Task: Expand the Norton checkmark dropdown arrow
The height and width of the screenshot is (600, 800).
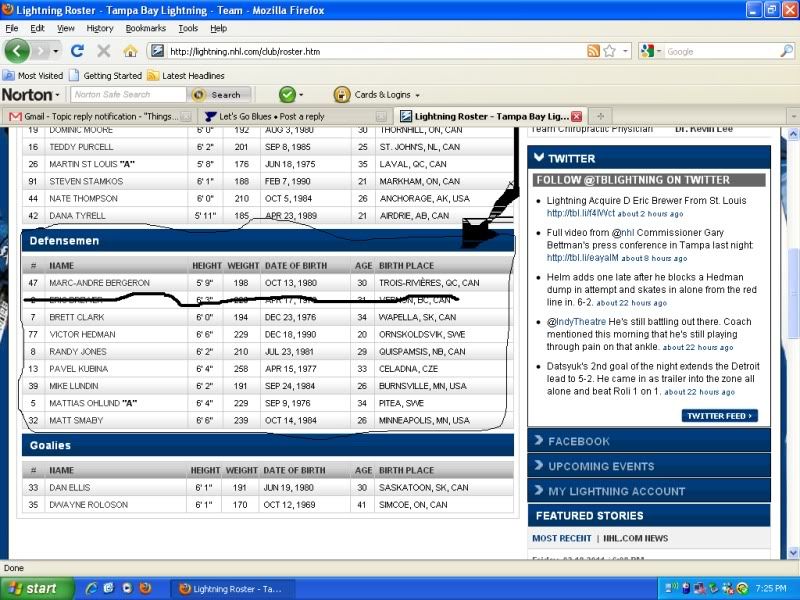Action: pos(301,95)
